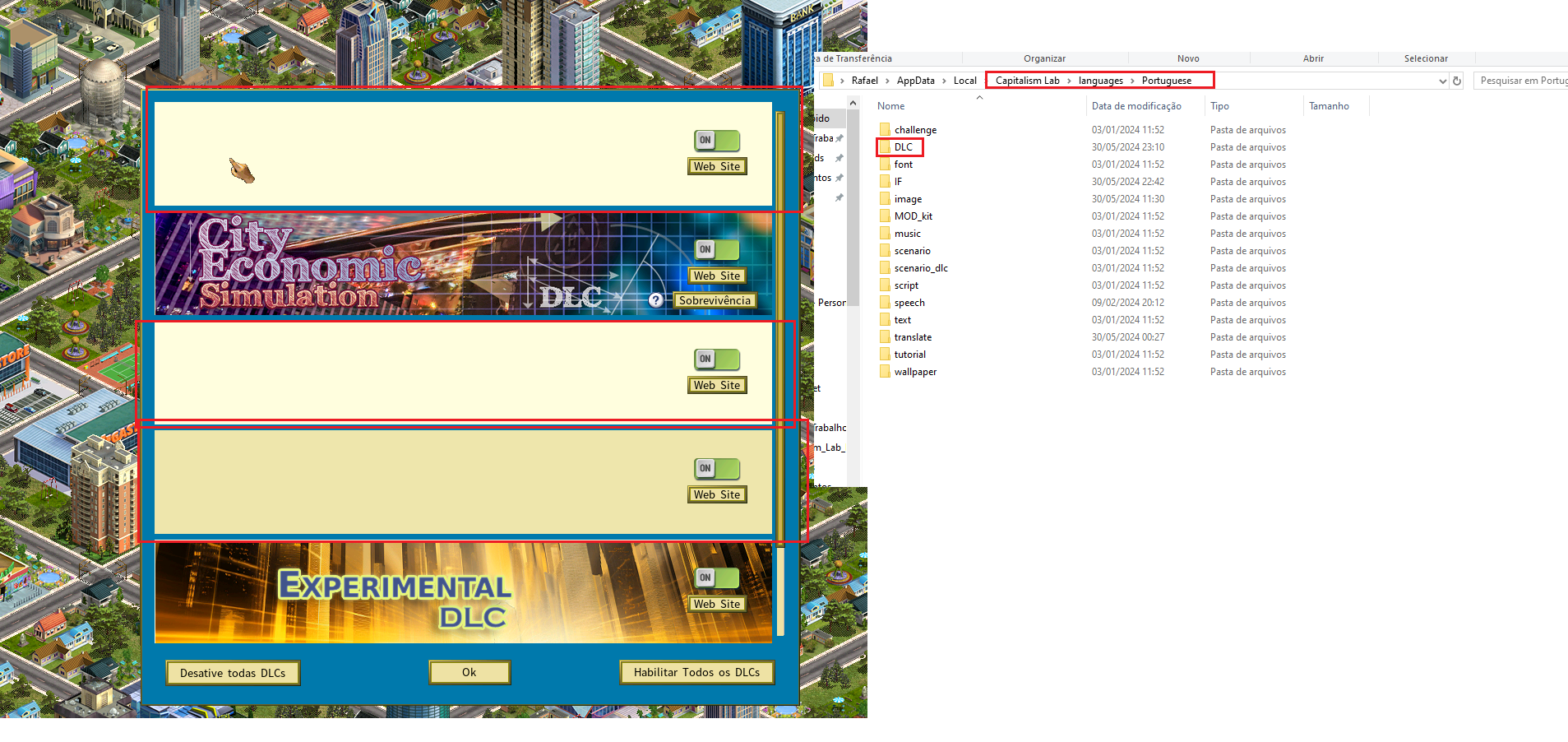Open the IF folder icon

pyautogui.click(x=885, y=181)
